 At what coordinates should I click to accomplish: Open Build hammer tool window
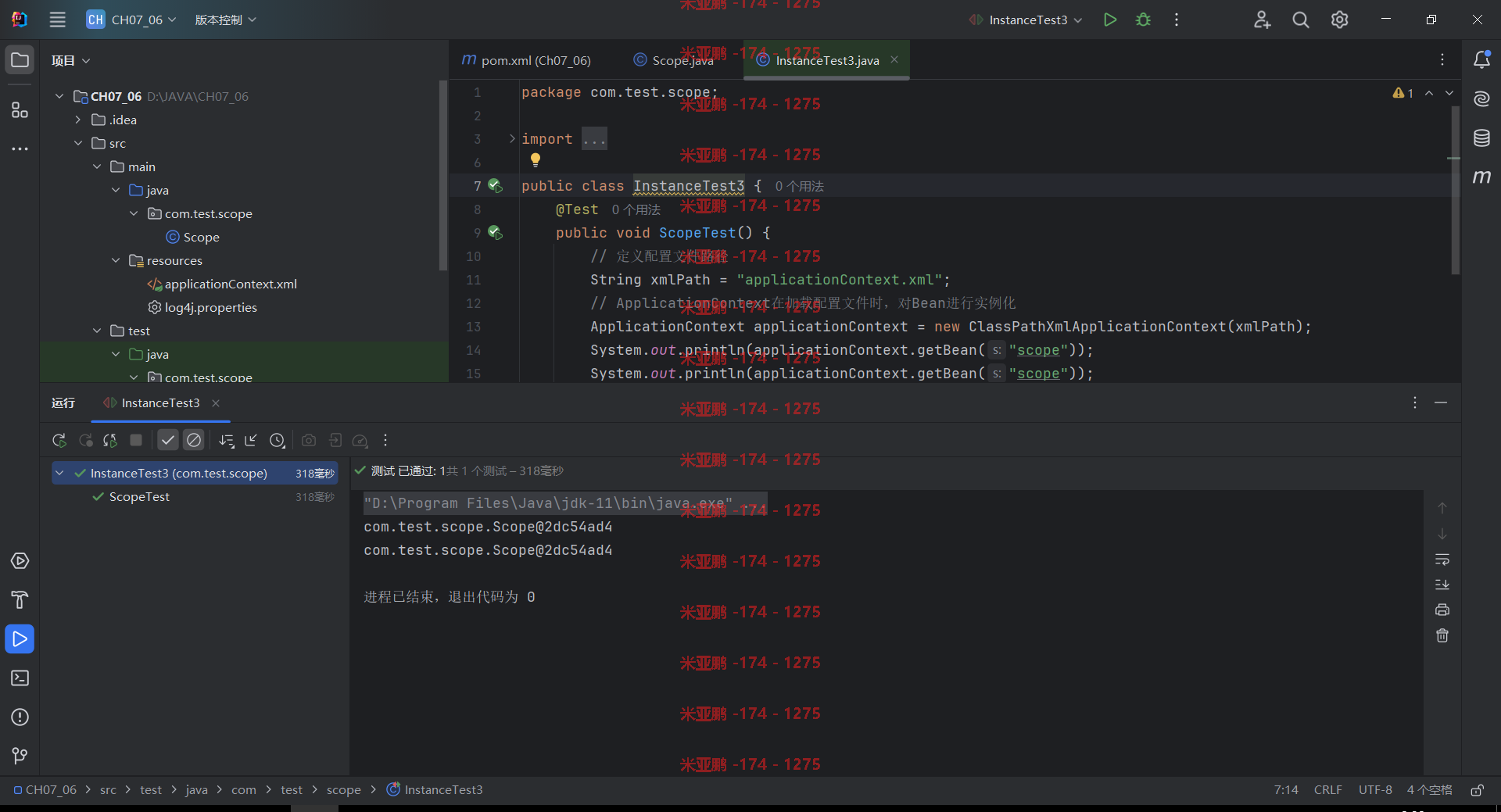[x=20, y=600]
